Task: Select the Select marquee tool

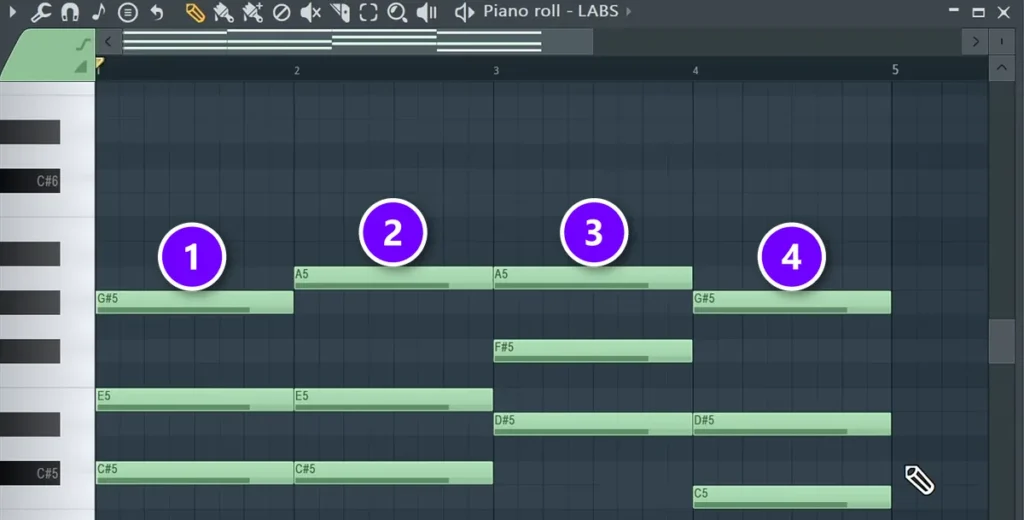Action: click(x=368, y=12)
